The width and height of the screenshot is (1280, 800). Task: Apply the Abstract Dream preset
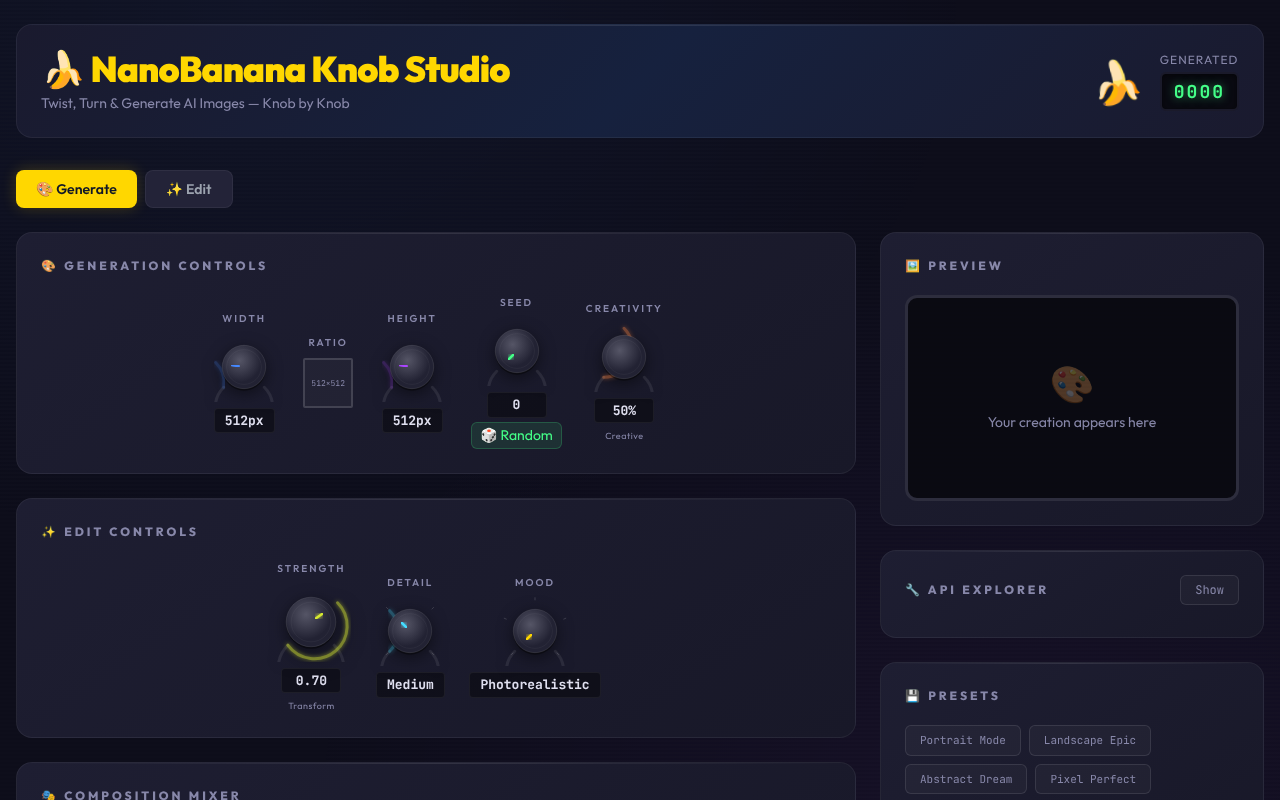(x=966, y=779)
